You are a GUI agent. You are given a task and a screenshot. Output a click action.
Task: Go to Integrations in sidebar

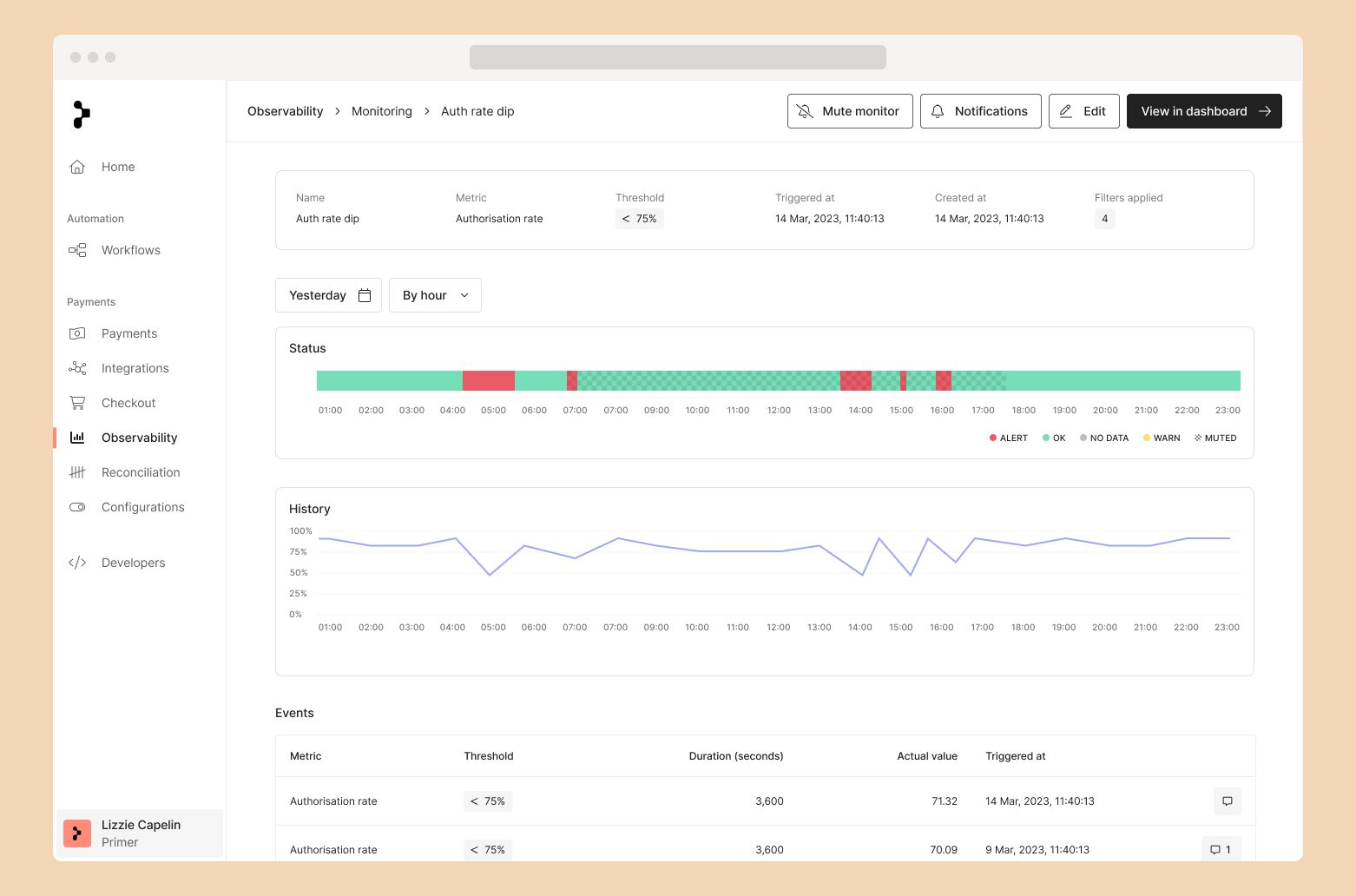(x=135, y=368)
